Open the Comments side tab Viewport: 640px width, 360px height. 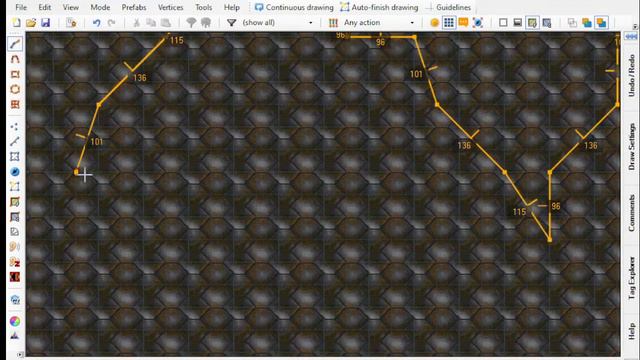(x=631, y=213)
